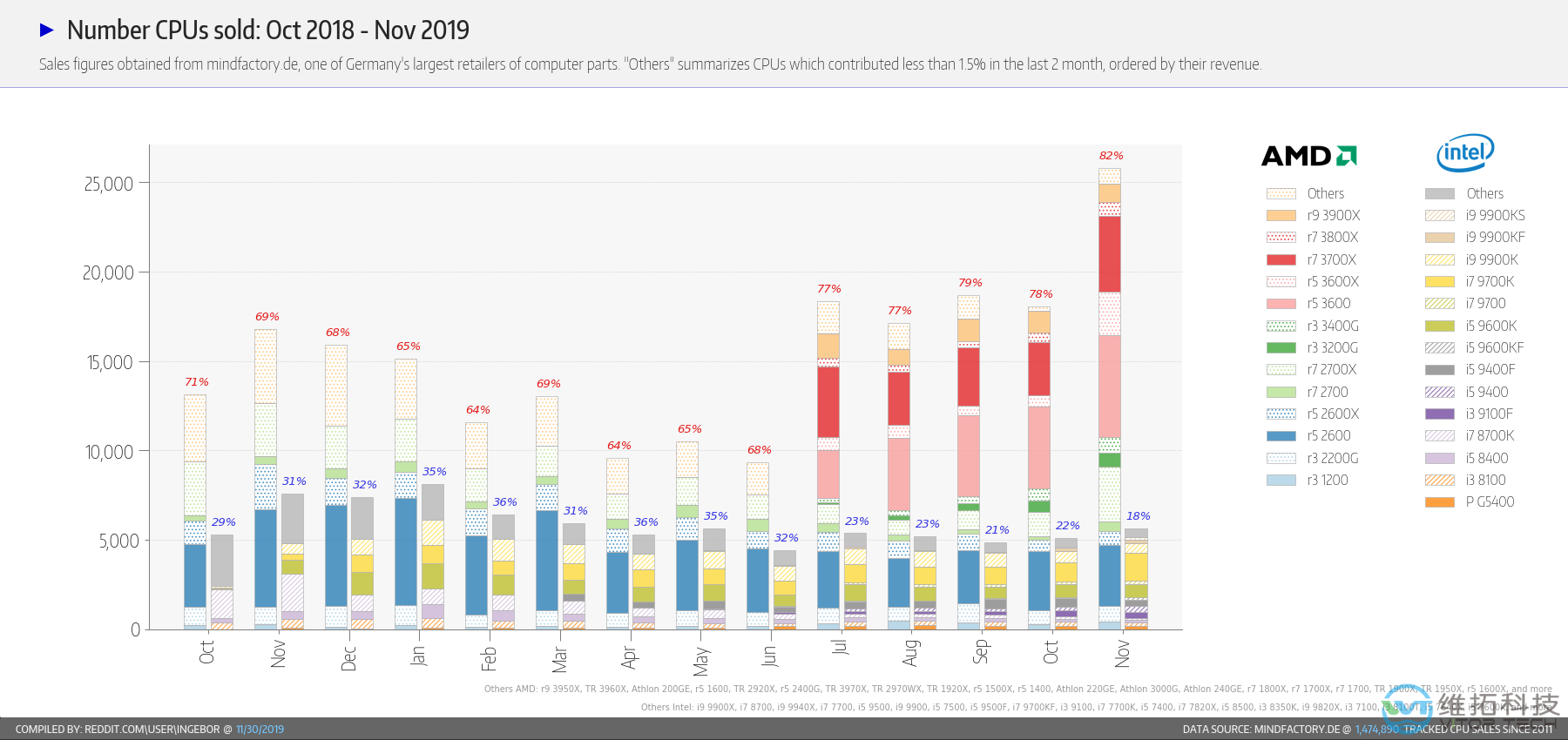Click the i7 8700K legend label
This screenshot has width=1568, height=740.
1490,435
